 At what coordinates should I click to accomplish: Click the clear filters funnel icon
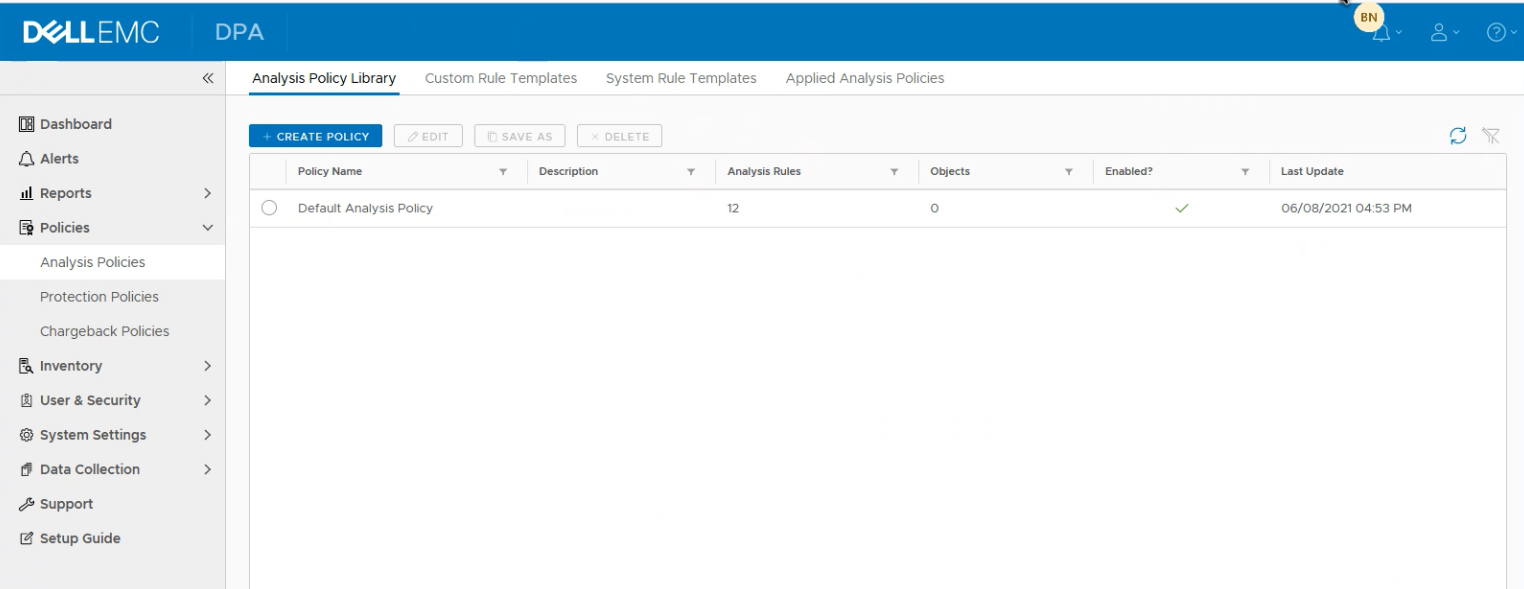(x=1491, y=136)
